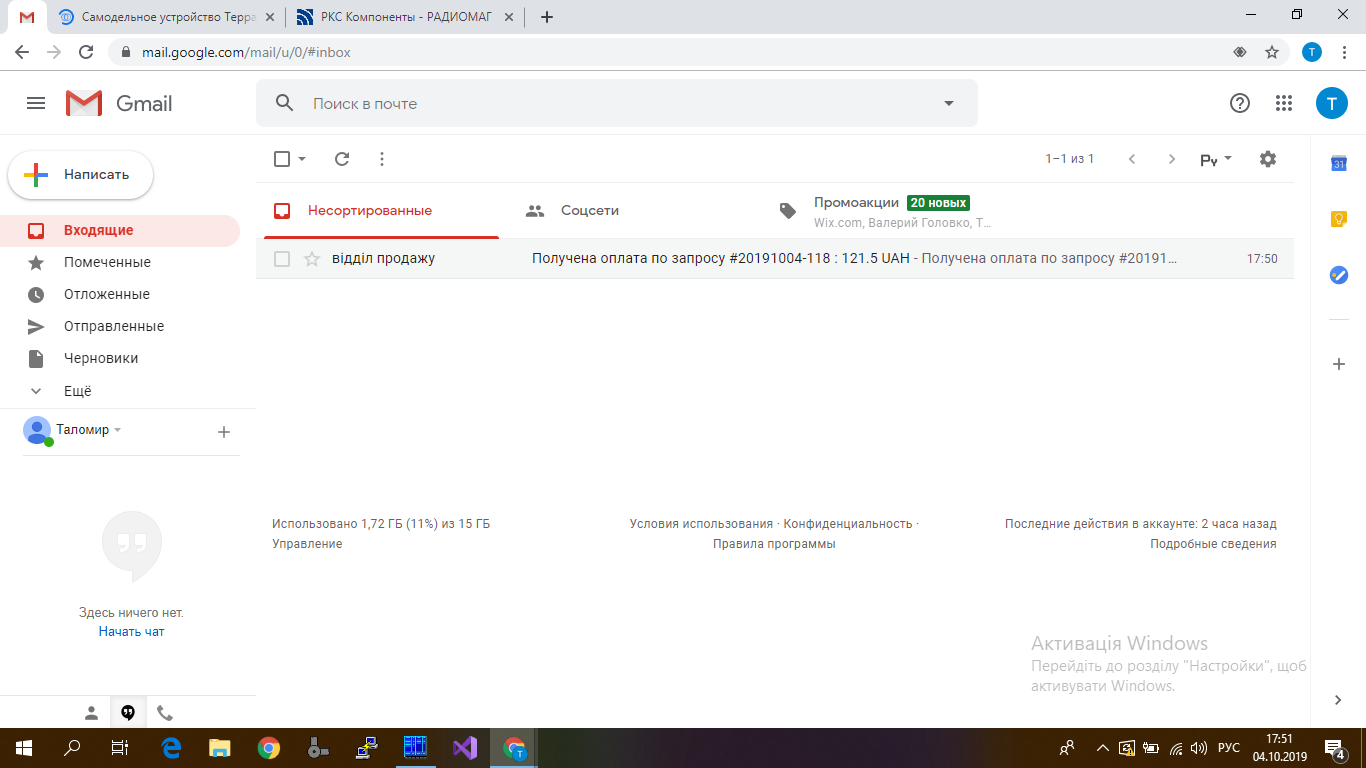Reload the browser page
This screenshot has height=768, width=1366.
click(86, 52)
